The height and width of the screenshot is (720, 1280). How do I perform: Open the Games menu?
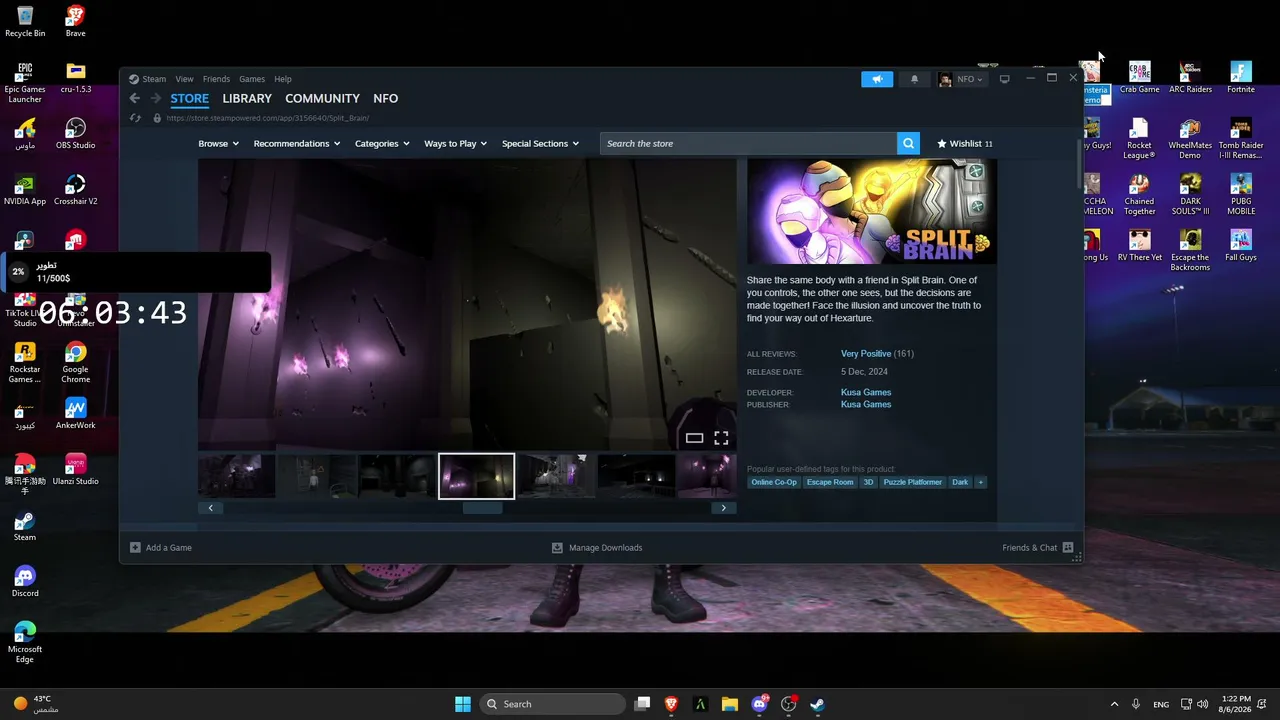click(252, 79)
